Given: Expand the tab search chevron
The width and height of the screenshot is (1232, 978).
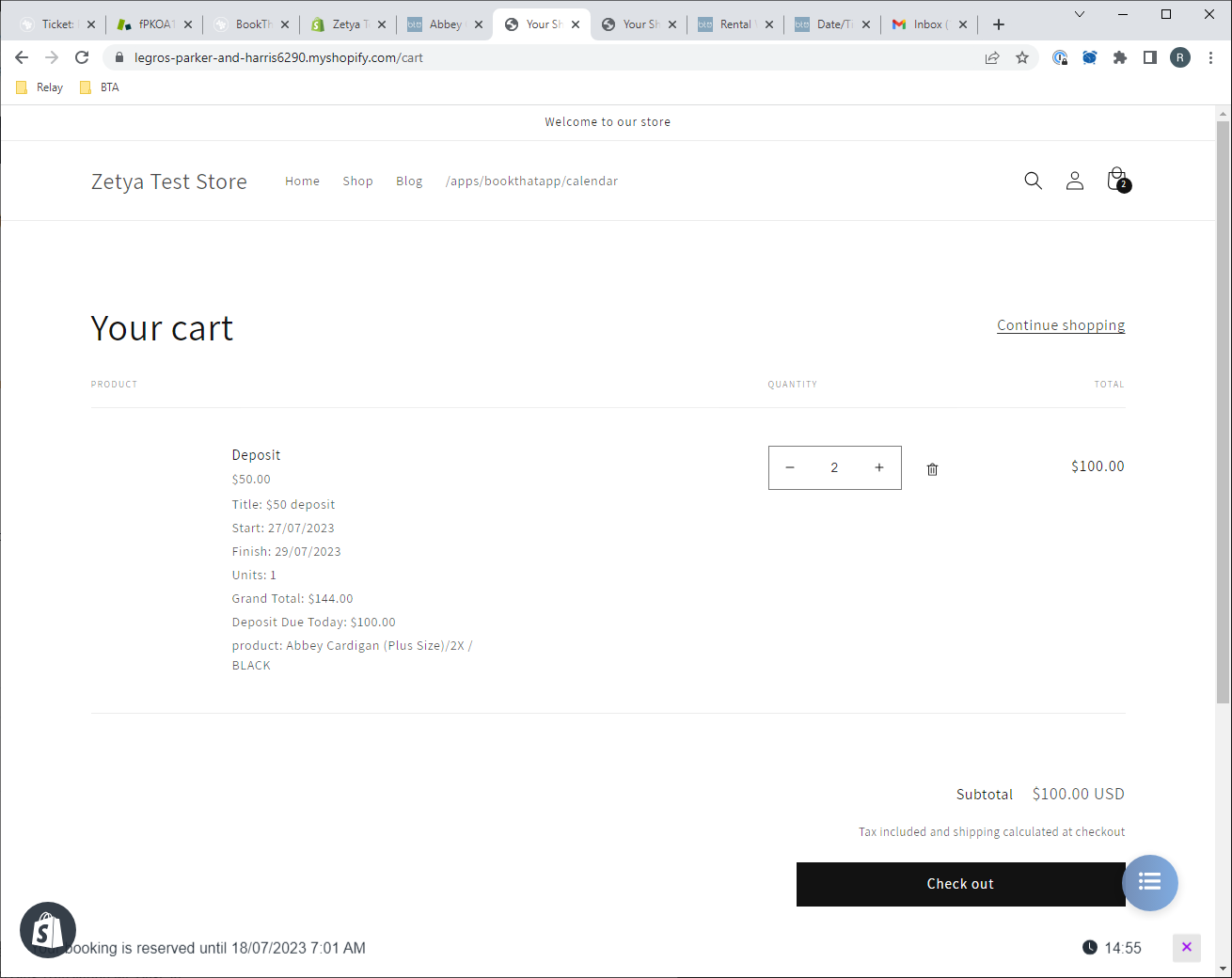Looking at the screenshot, I should [1080, 14].
